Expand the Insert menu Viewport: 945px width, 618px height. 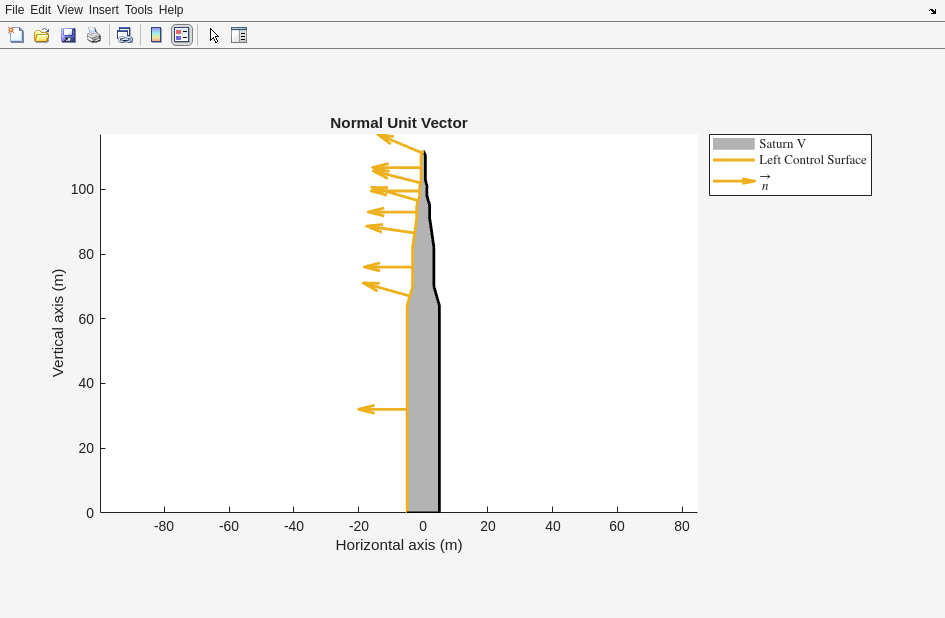(103, 10)
